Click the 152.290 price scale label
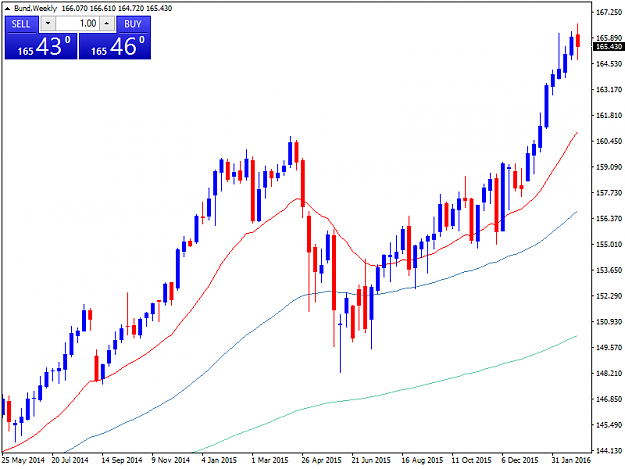The height and width of the screenshot is (469, 625). [609, 296]
